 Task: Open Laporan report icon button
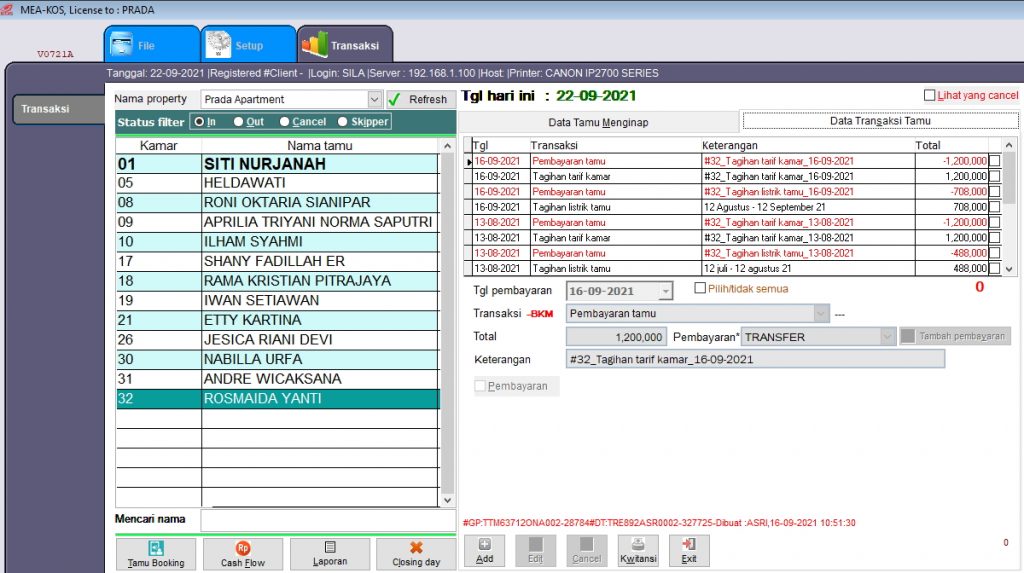pos(330,554)
